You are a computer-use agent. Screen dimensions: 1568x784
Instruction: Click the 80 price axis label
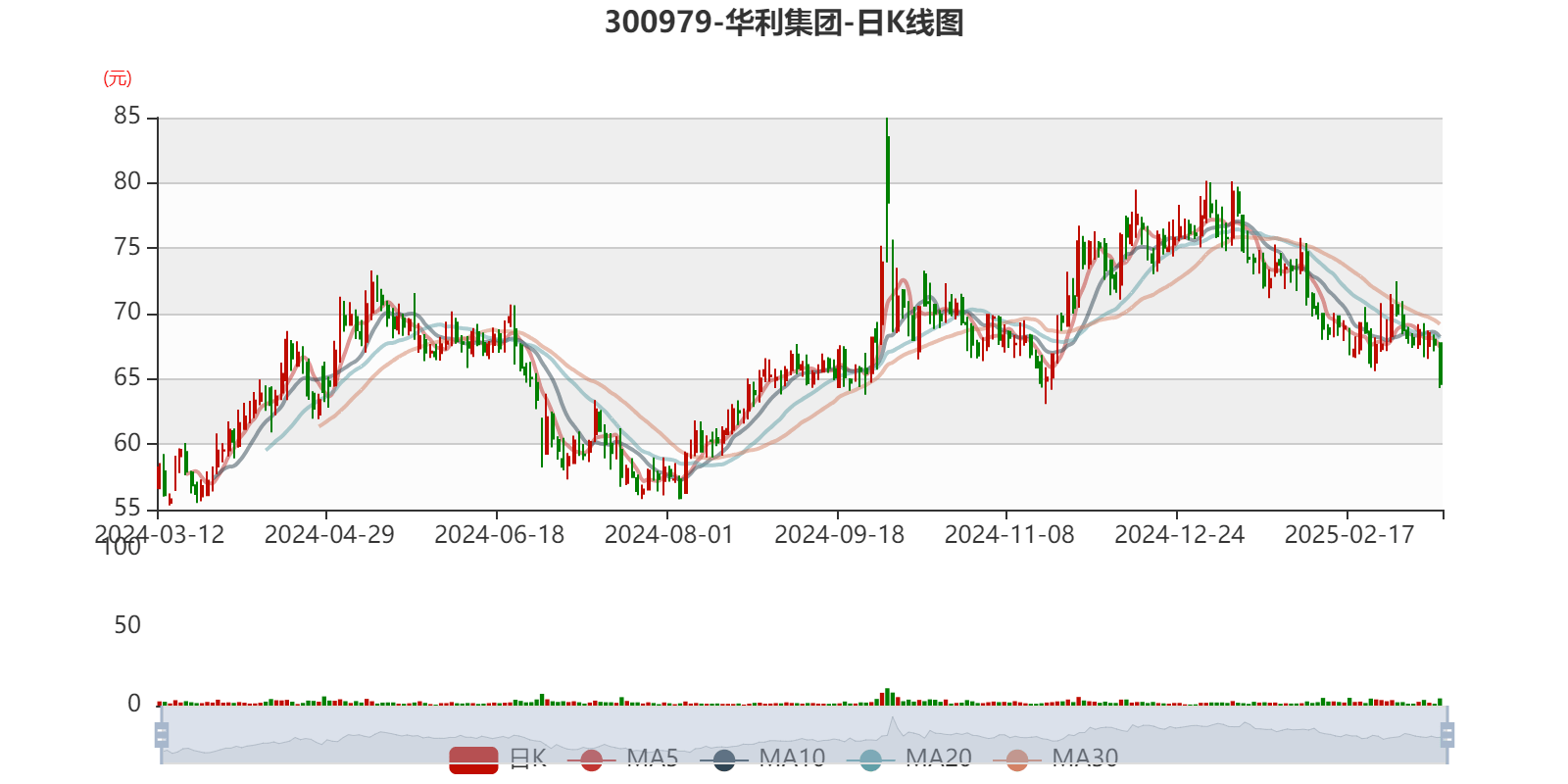tap(127, 181)
